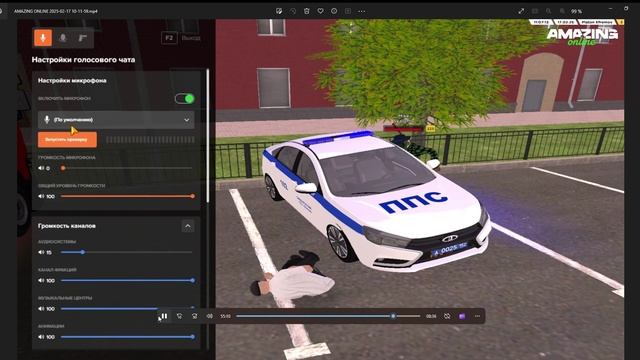Click speaker icon beside faction channel
This screenshot has width=640, height=360.
(41, 280)
